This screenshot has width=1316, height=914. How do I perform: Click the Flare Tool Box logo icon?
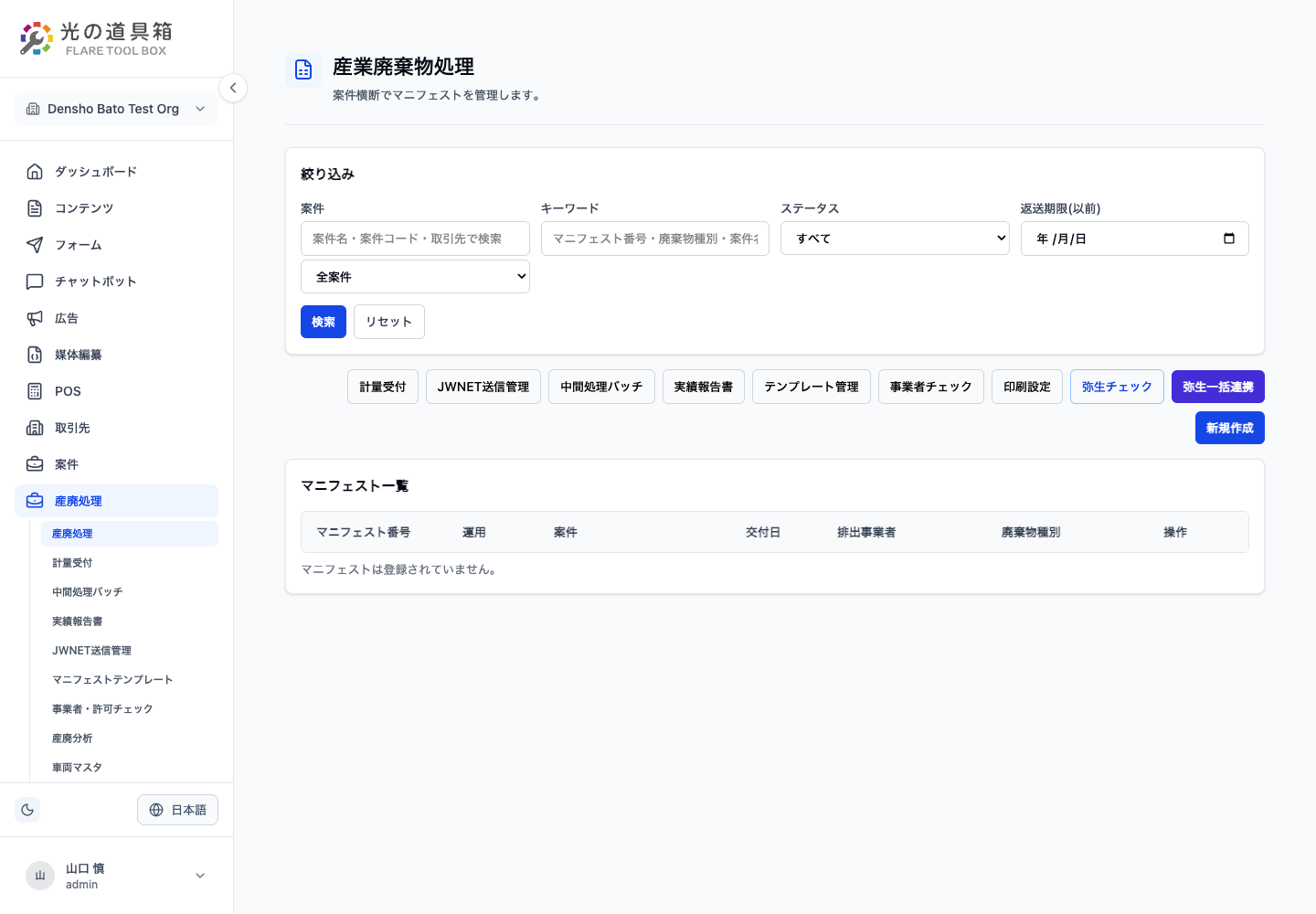(37, 38)
